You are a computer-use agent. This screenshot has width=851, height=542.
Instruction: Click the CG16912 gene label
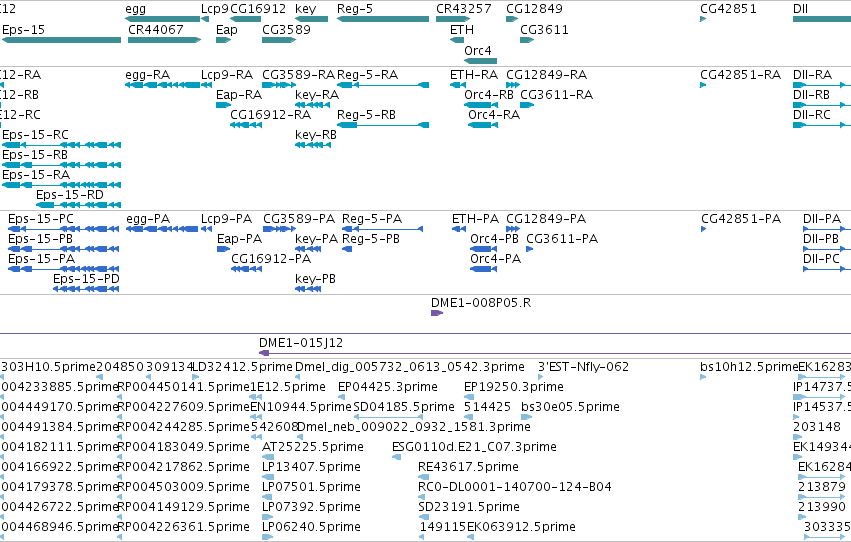[x=258, y=9]
